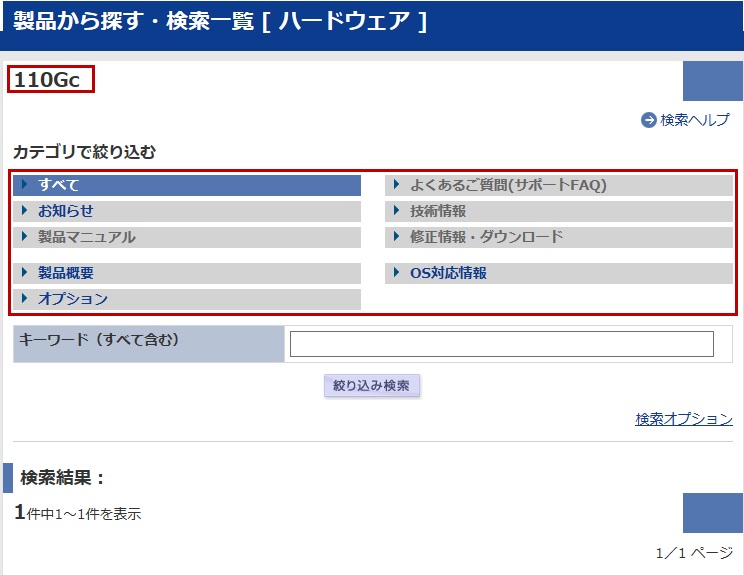744x575 pixels.
Task: Focus the キーワード input field
Action: [x=502, y=344]
